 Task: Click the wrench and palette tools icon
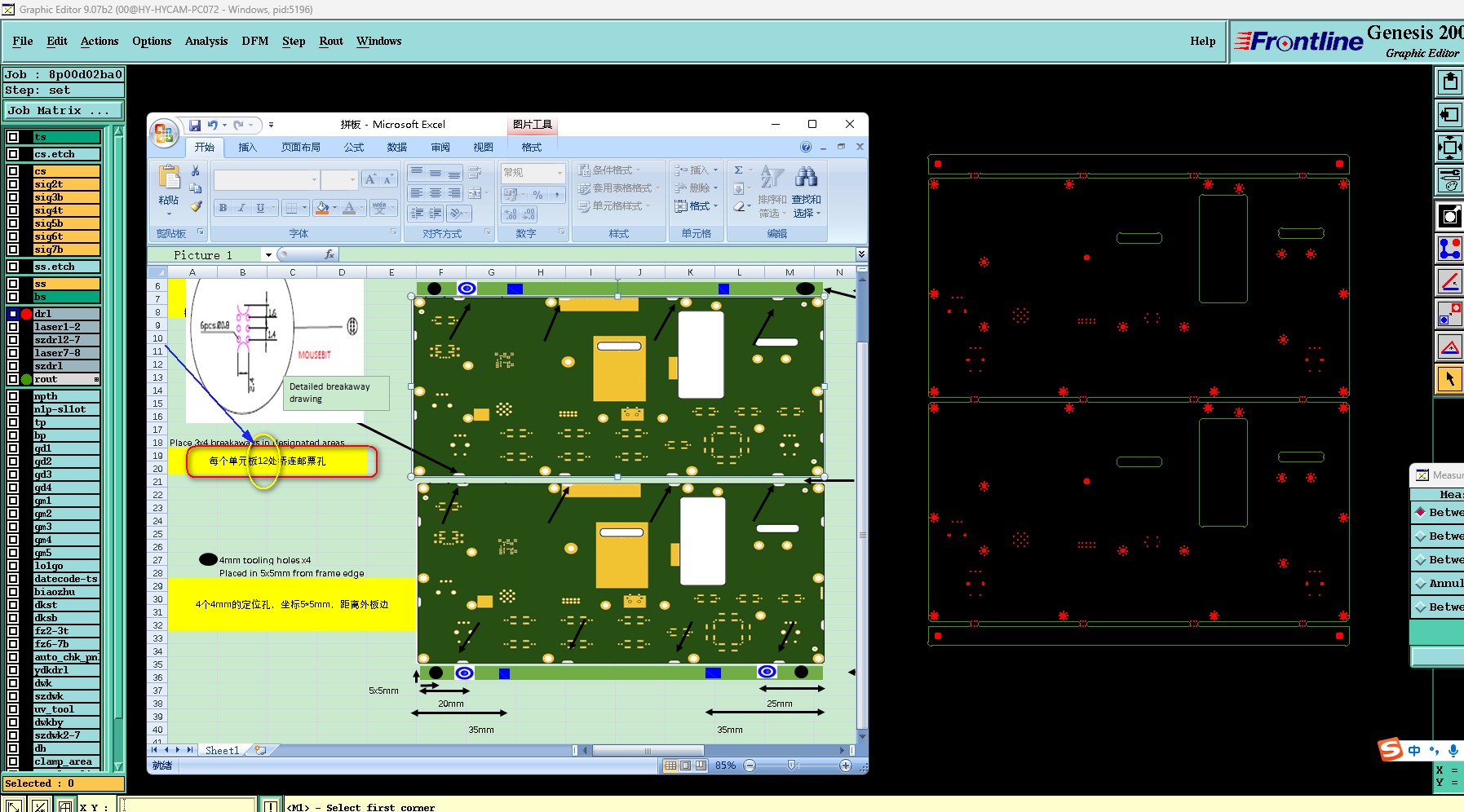[1449, 180]
